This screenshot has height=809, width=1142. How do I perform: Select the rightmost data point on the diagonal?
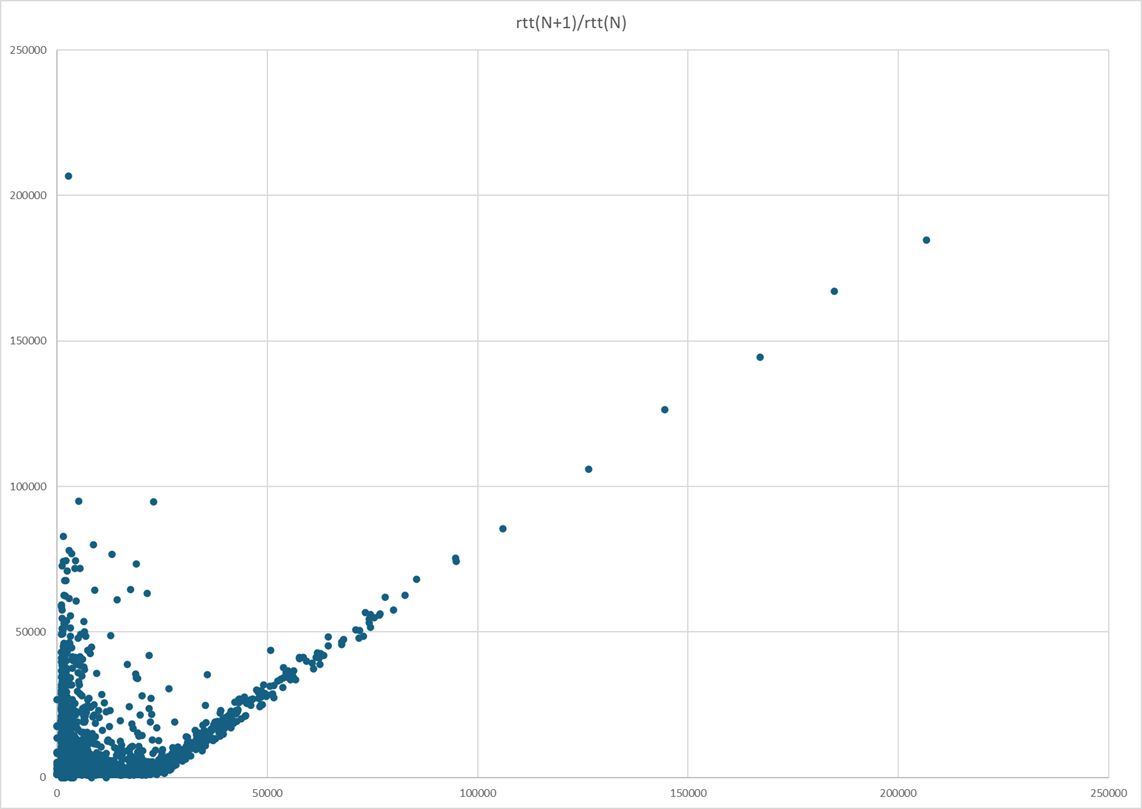pyautogui.click(x=925, y=239)
